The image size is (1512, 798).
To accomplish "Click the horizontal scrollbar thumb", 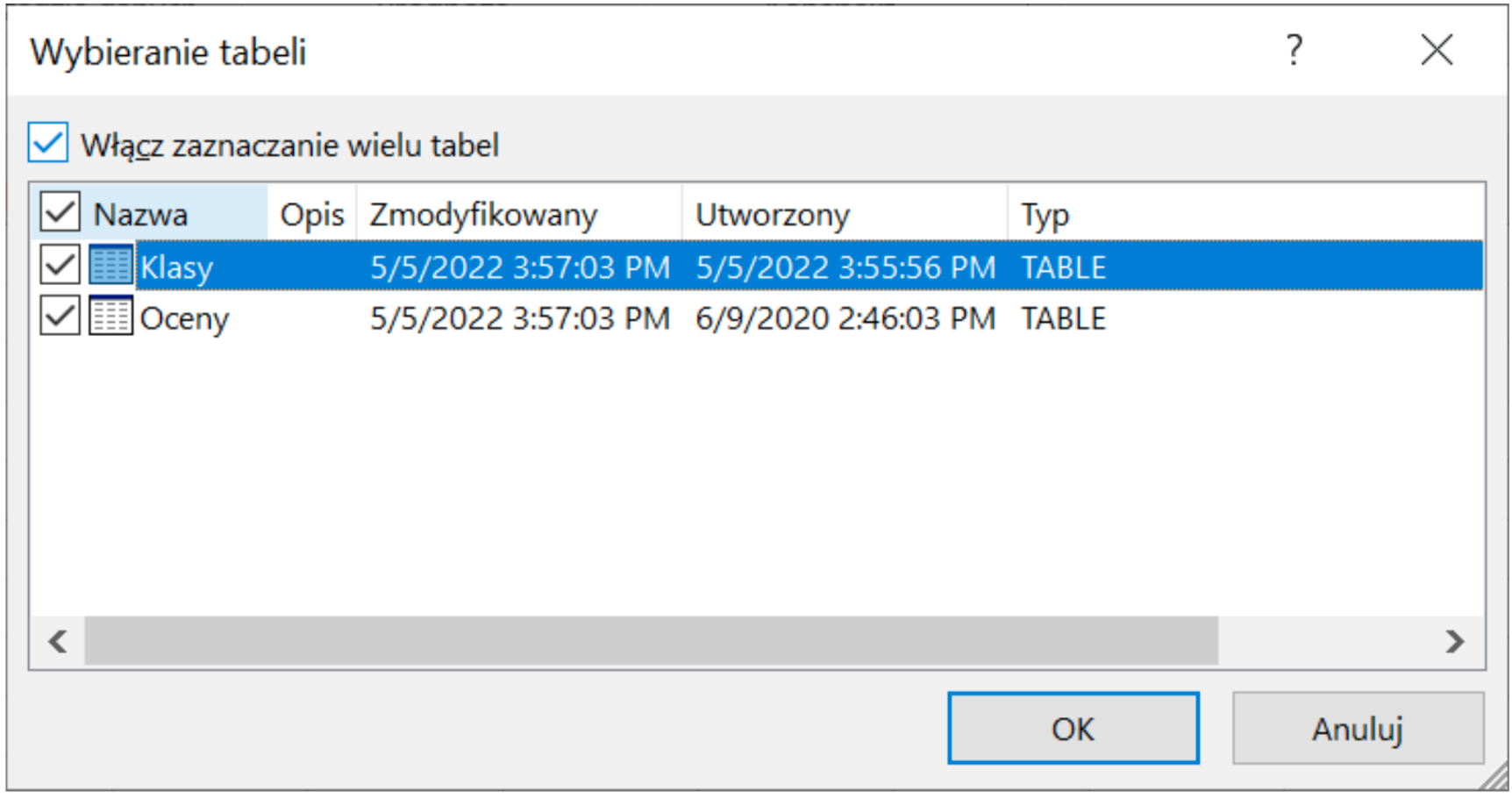I will click(651, 642).
